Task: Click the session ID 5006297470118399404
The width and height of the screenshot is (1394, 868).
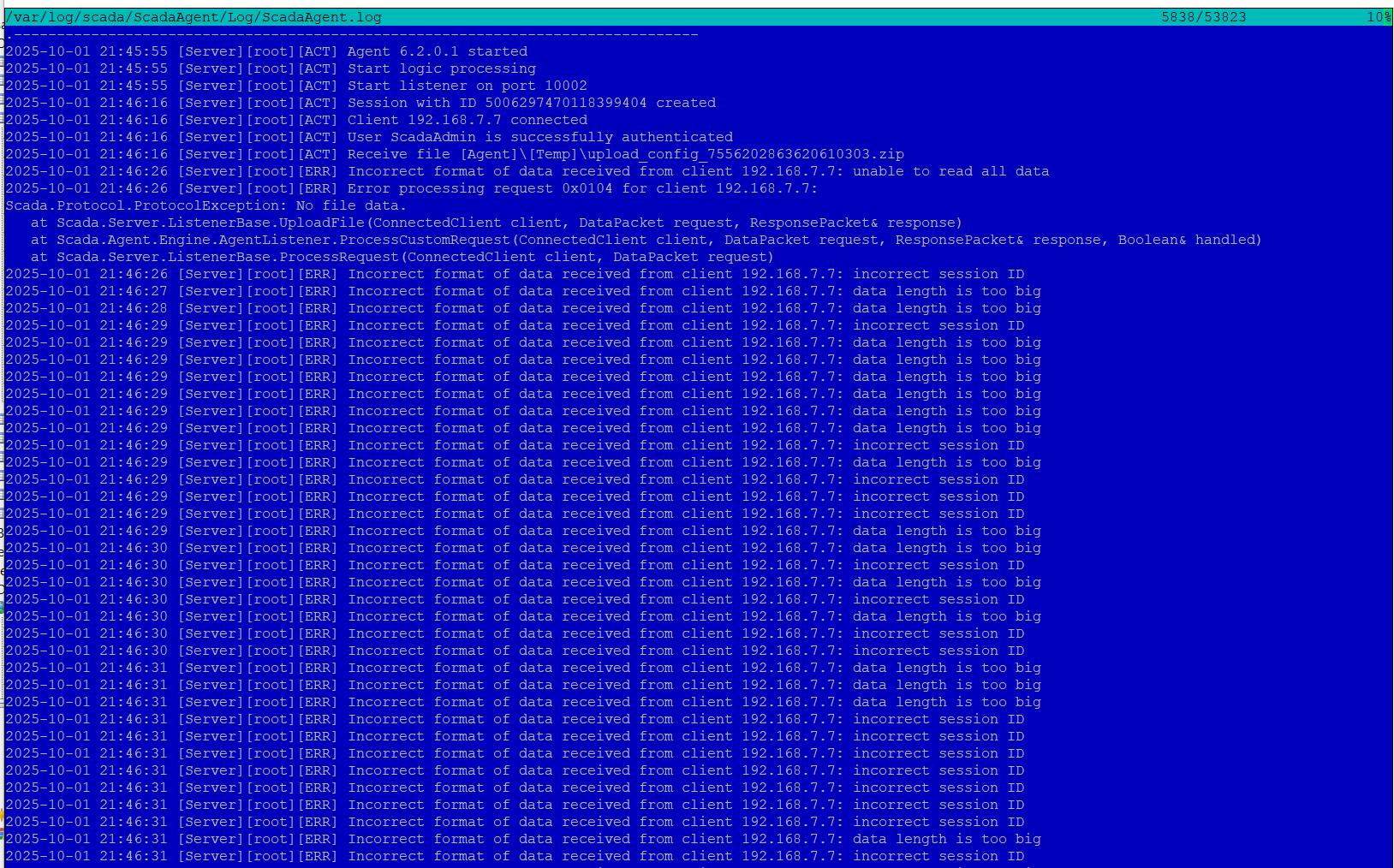Action: pos(565,103)
